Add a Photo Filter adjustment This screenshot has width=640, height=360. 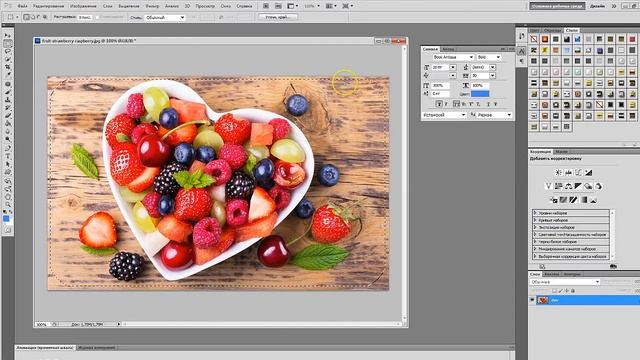588,186
